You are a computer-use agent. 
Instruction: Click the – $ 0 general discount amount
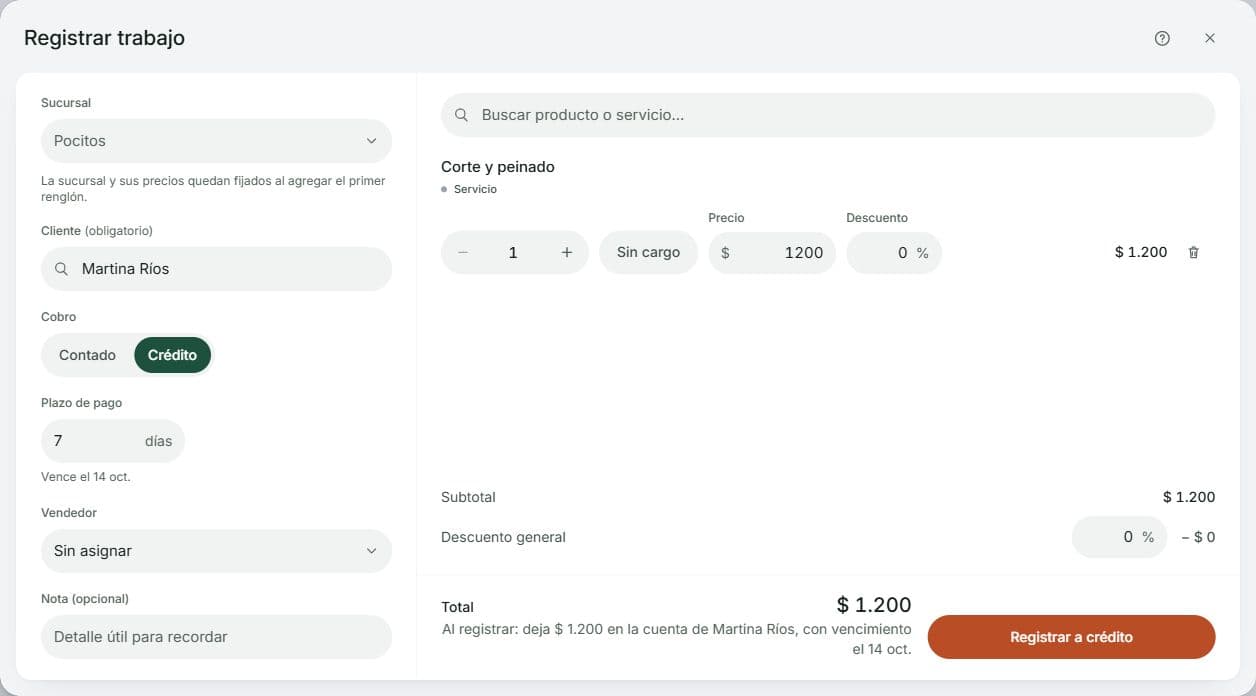click(1198, 537)
